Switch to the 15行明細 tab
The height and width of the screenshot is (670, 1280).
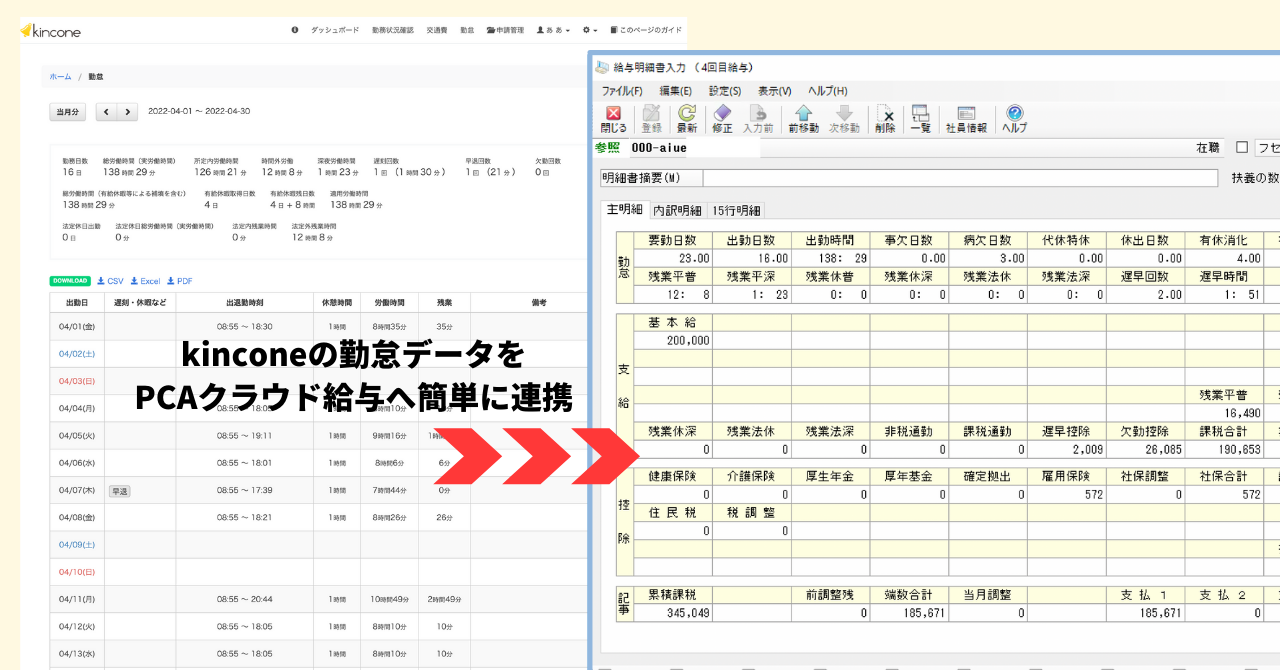tap(736, 210)
